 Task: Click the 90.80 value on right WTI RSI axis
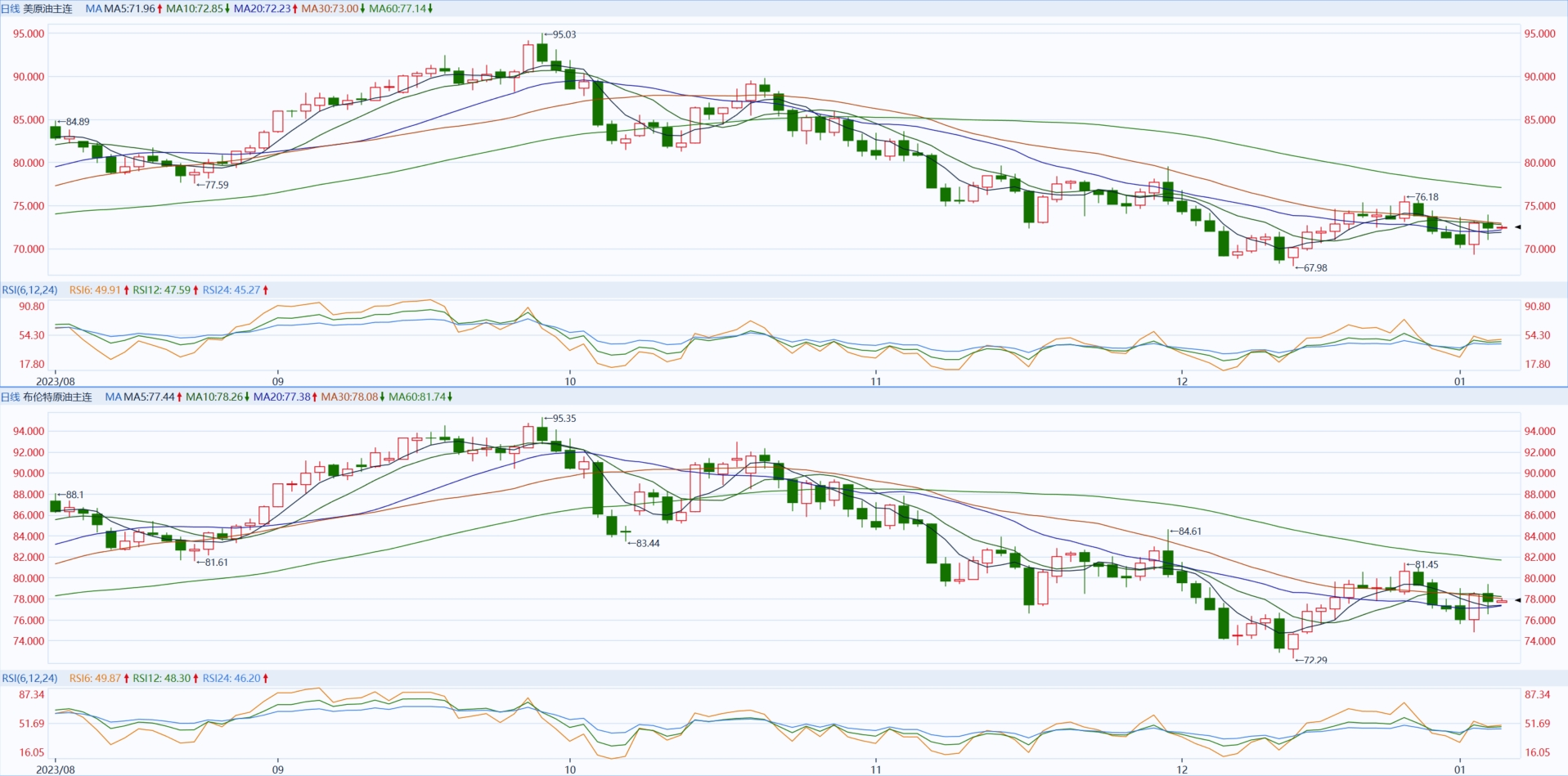pos(1538,307)
